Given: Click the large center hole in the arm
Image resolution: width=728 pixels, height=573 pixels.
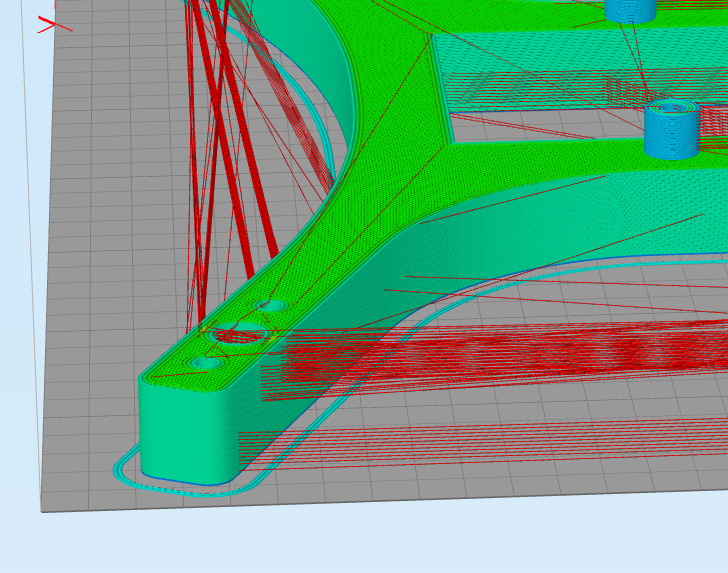Looking at the screenshot, I should tap(238, 332).
